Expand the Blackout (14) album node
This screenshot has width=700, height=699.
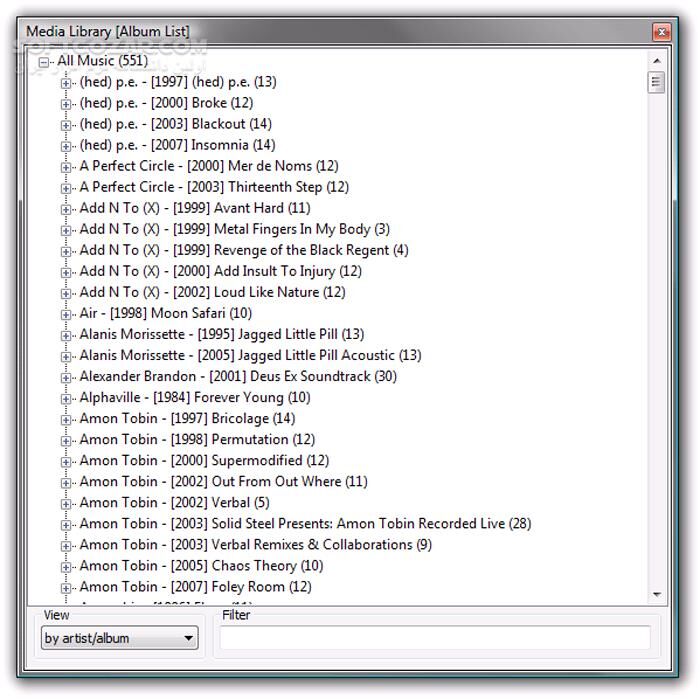(x=66, y=125)
